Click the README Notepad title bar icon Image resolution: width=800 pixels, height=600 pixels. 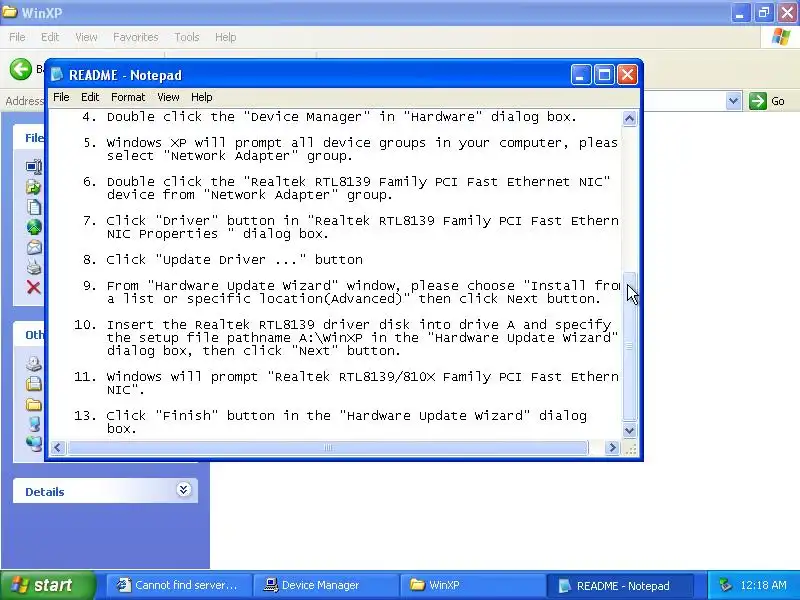coord(57,75)
